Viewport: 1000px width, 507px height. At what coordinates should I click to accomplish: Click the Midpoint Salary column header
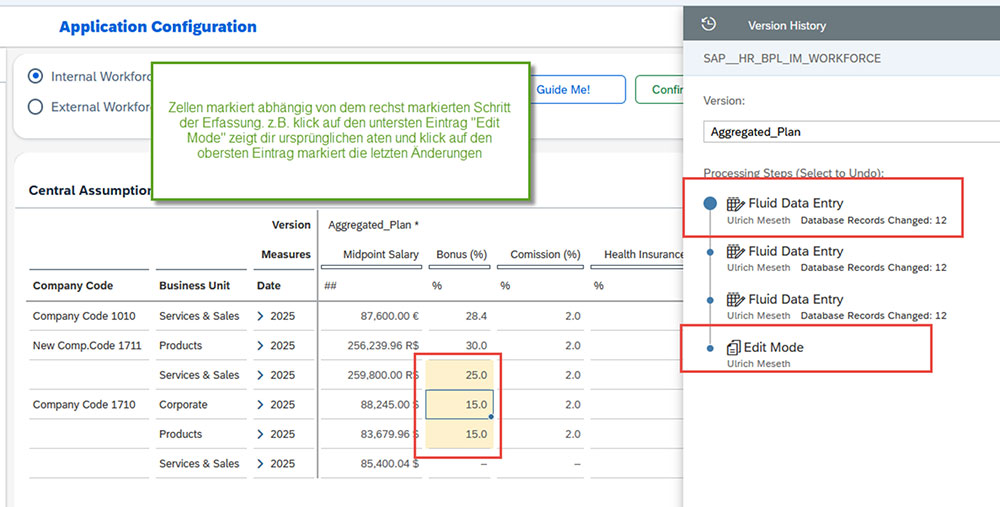point(380,255)
